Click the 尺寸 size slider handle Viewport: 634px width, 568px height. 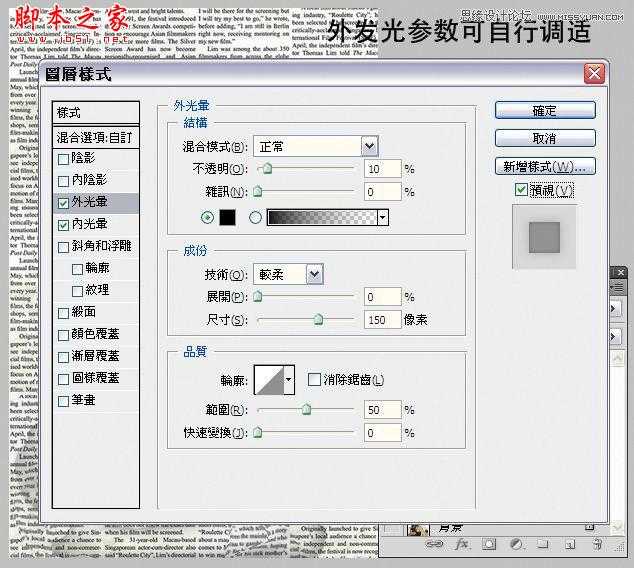click(x=319, y=319)
